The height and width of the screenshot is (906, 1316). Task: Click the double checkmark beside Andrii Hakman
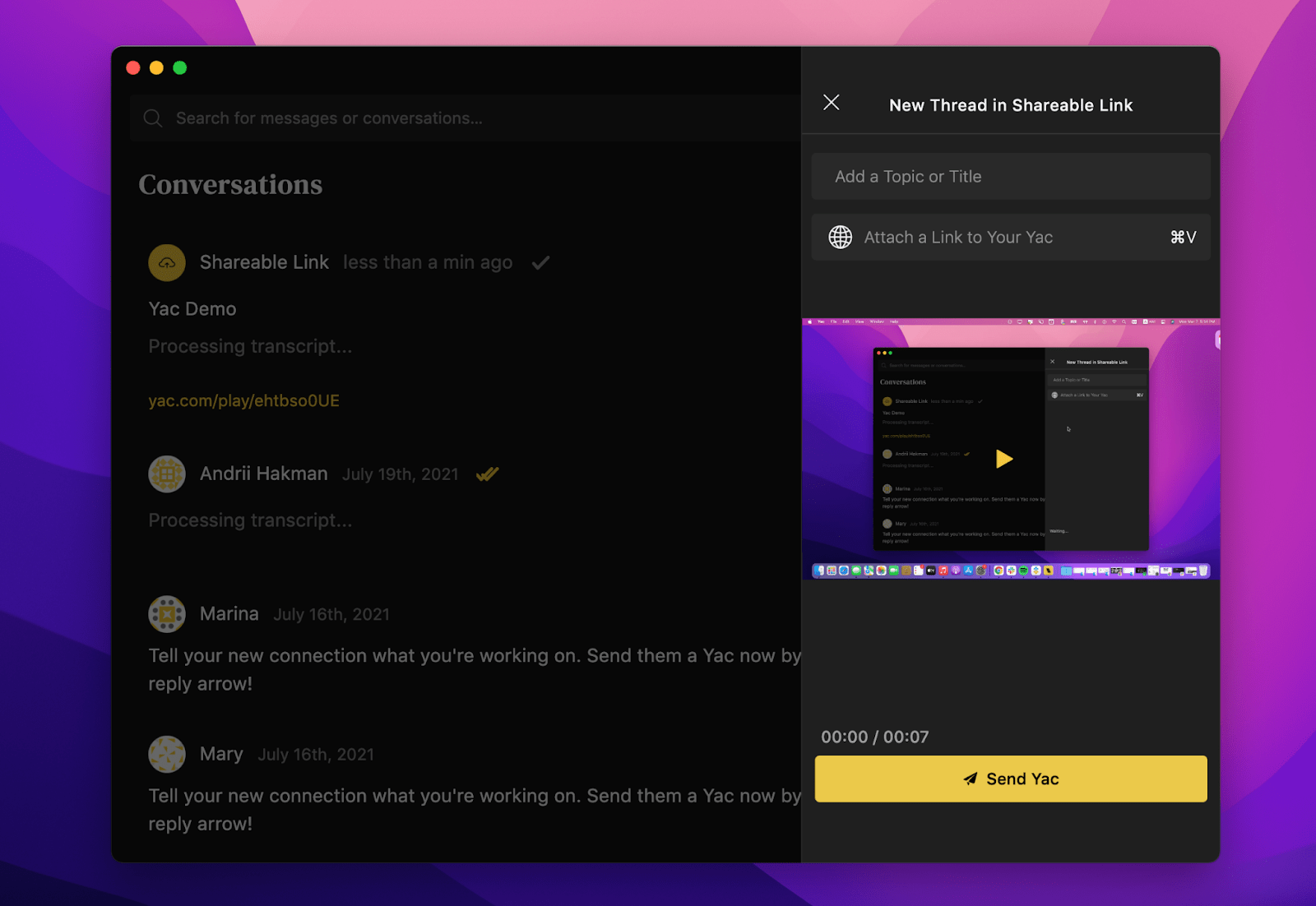click(487, 474)
